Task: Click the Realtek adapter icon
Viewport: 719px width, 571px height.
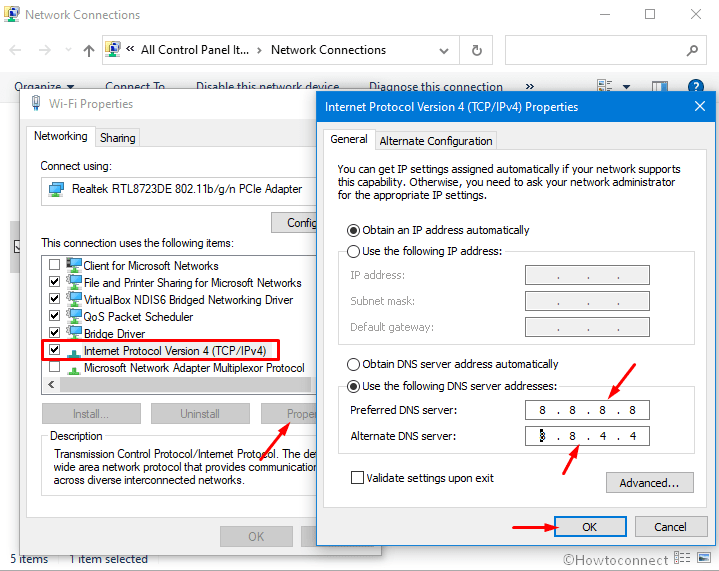Action: pos(56,189)
